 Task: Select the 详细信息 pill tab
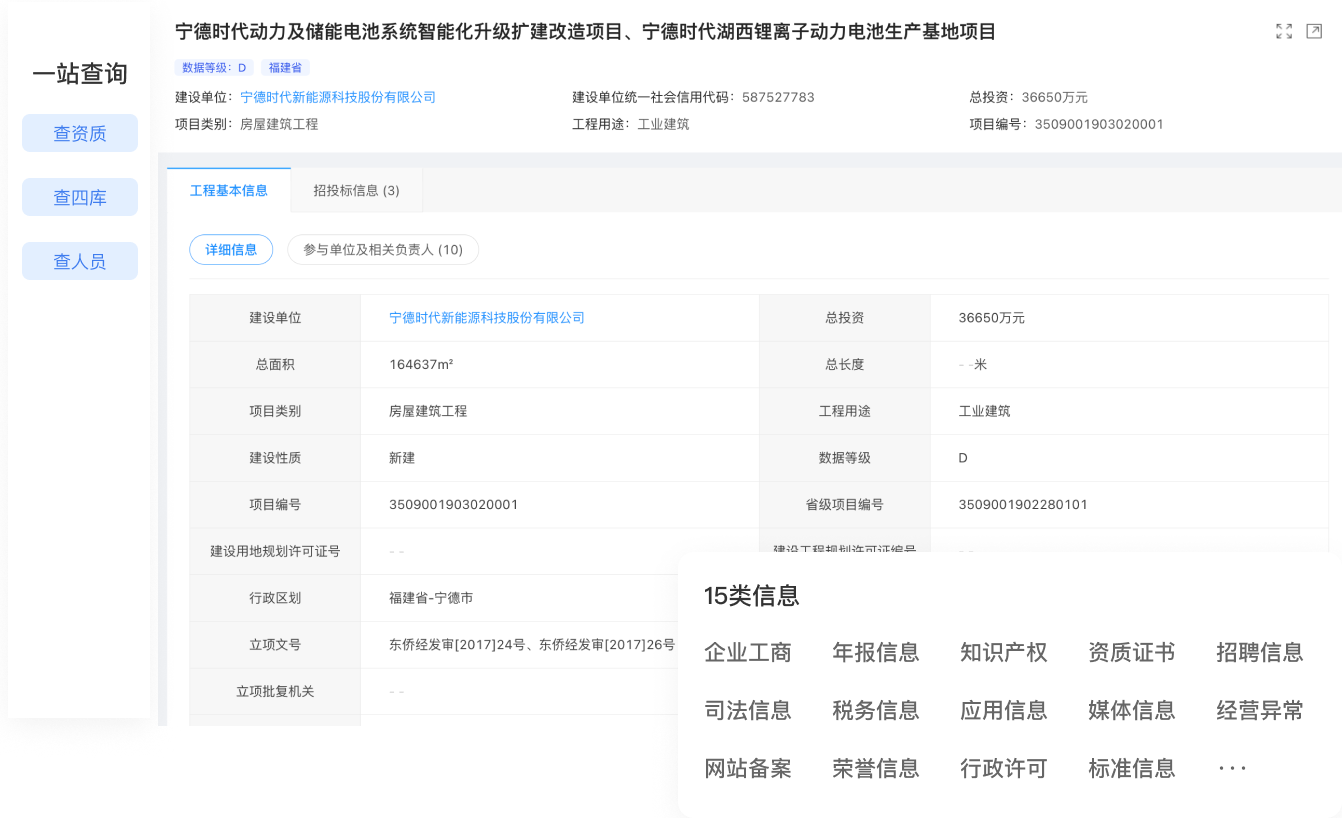tap(231, 250)
